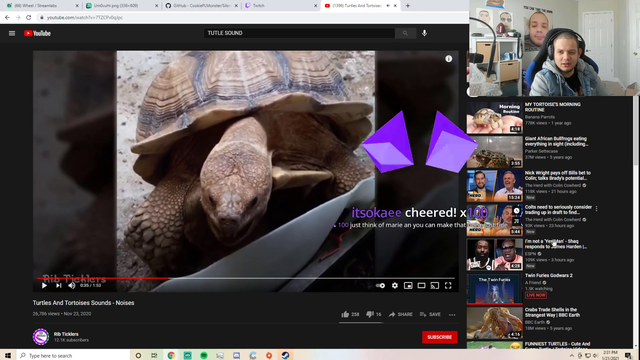Open the notification center icon
Image resolution: width=640 pixels, height=360 pixels.
pyautogui.click(x=629, y=356)
